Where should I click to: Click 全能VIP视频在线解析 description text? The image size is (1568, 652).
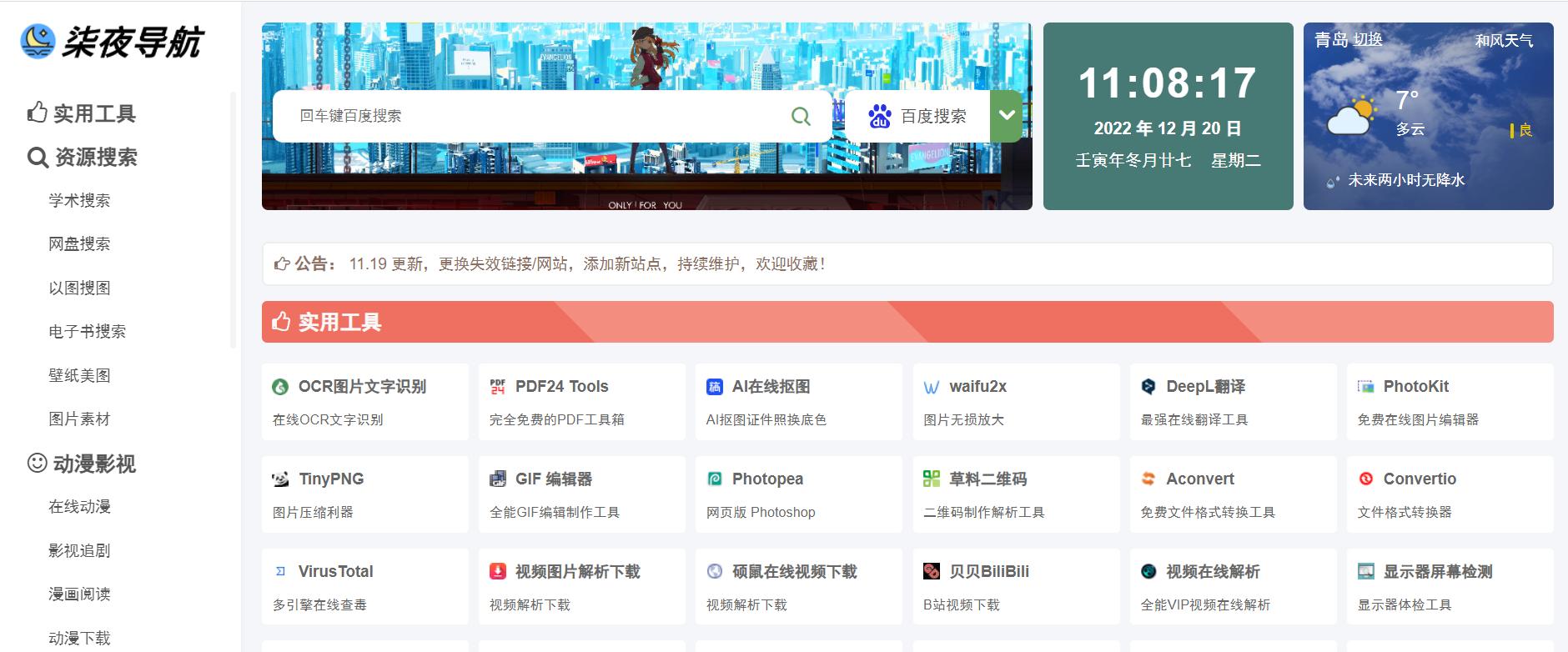coord(1205,605)
